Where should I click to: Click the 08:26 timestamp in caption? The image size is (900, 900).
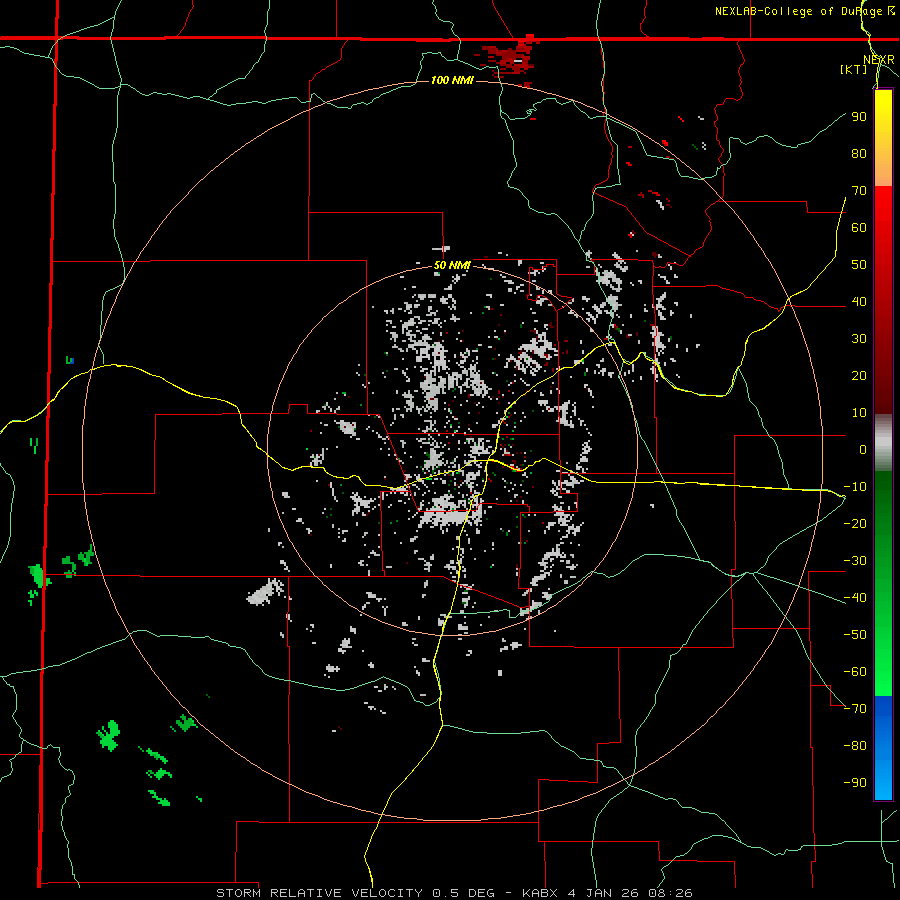[672, 893]
